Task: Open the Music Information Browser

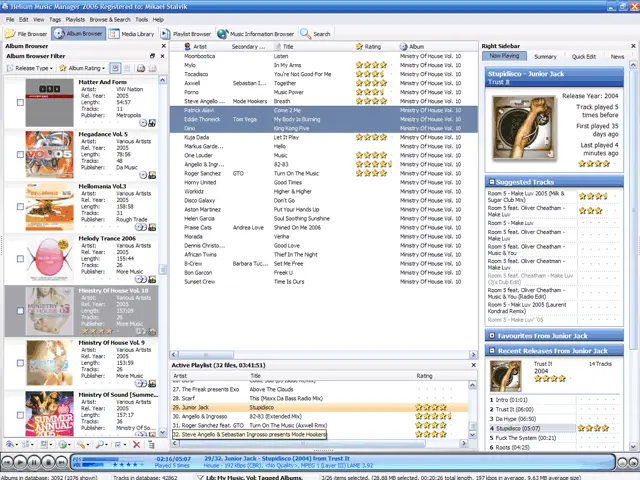Action: 256,34
